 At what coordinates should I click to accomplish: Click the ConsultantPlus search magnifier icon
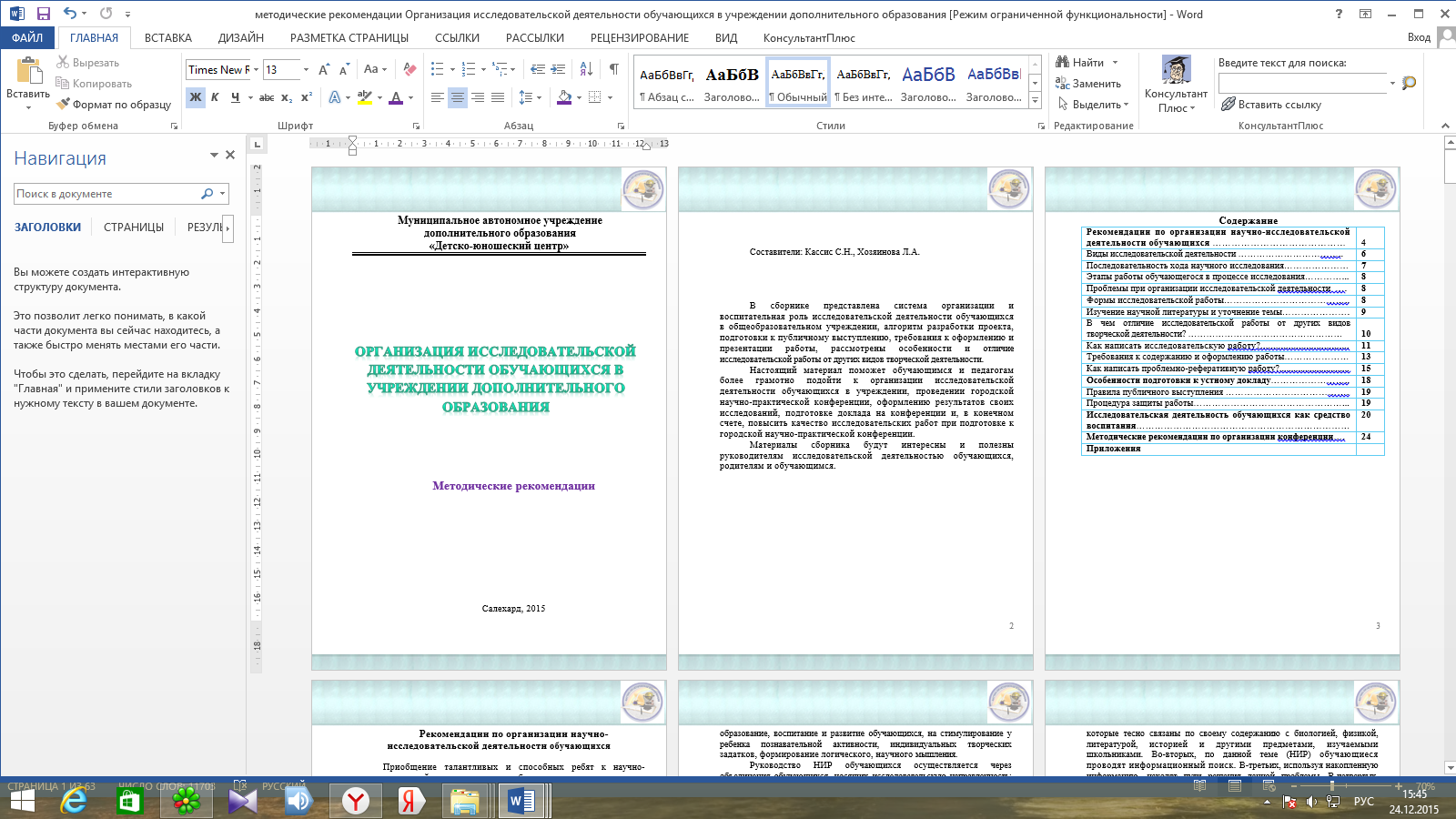click(x=1409, y=83)
